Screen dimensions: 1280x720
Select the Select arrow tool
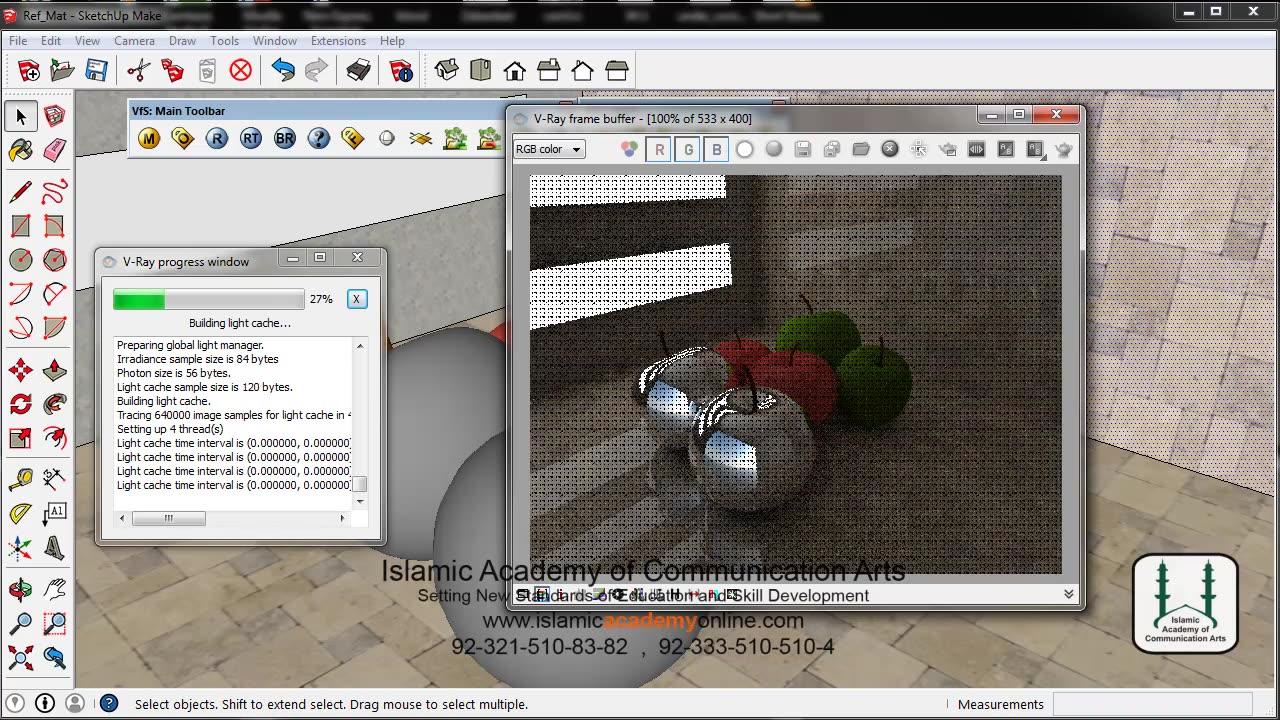(x=21, y=116)
